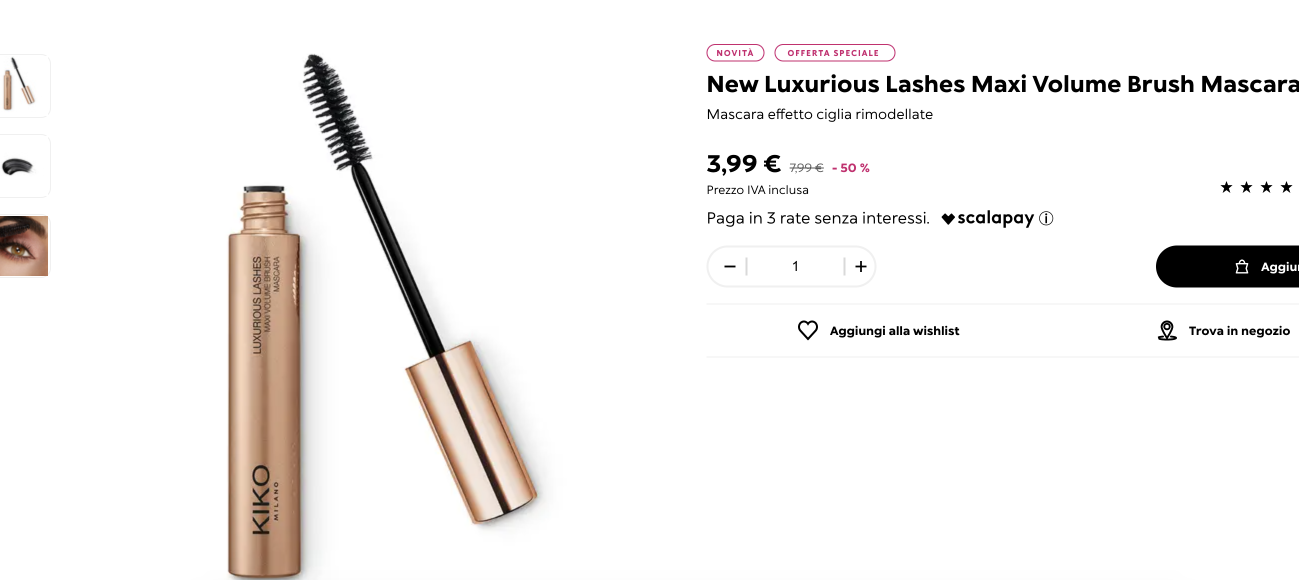Screen dimensions: 1299x580
Task: Click the OFFERTA SPECIALE badge
Action: pos(834,53)
